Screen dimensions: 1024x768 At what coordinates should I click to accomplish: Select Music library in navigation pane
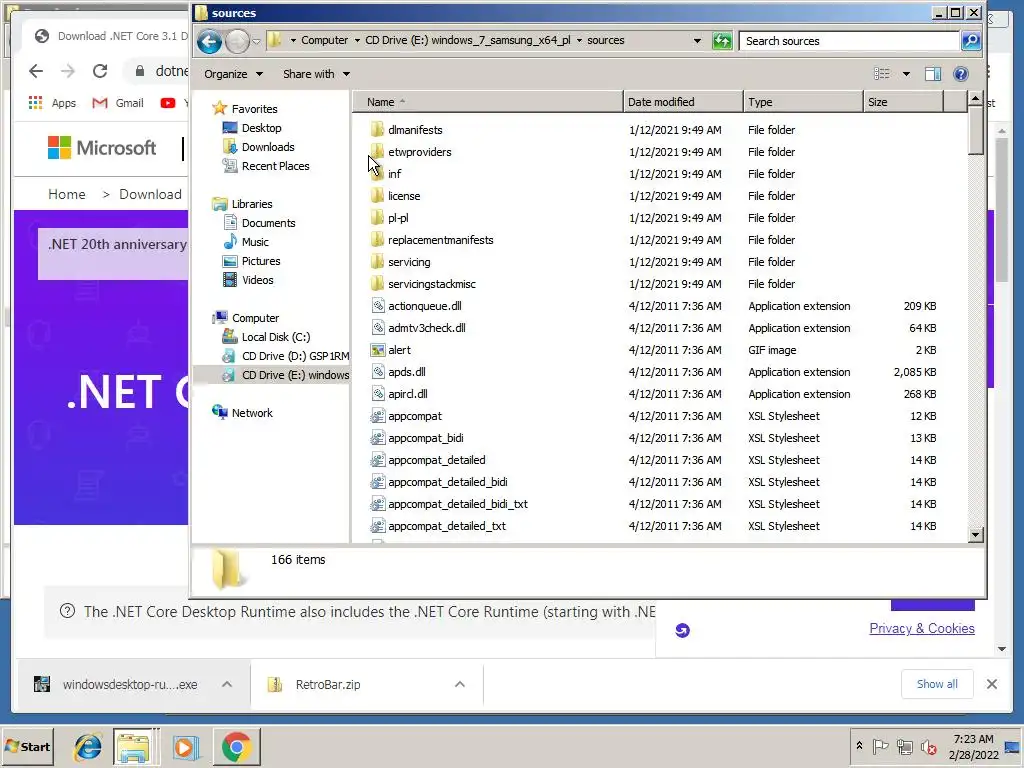pyautogui.click(x=255, y=242)
